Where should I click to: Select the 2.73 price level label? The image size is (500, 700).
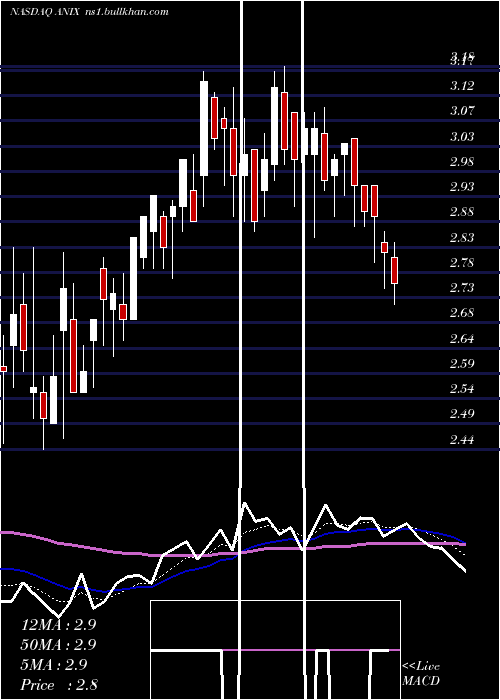[x=462, y=288]
